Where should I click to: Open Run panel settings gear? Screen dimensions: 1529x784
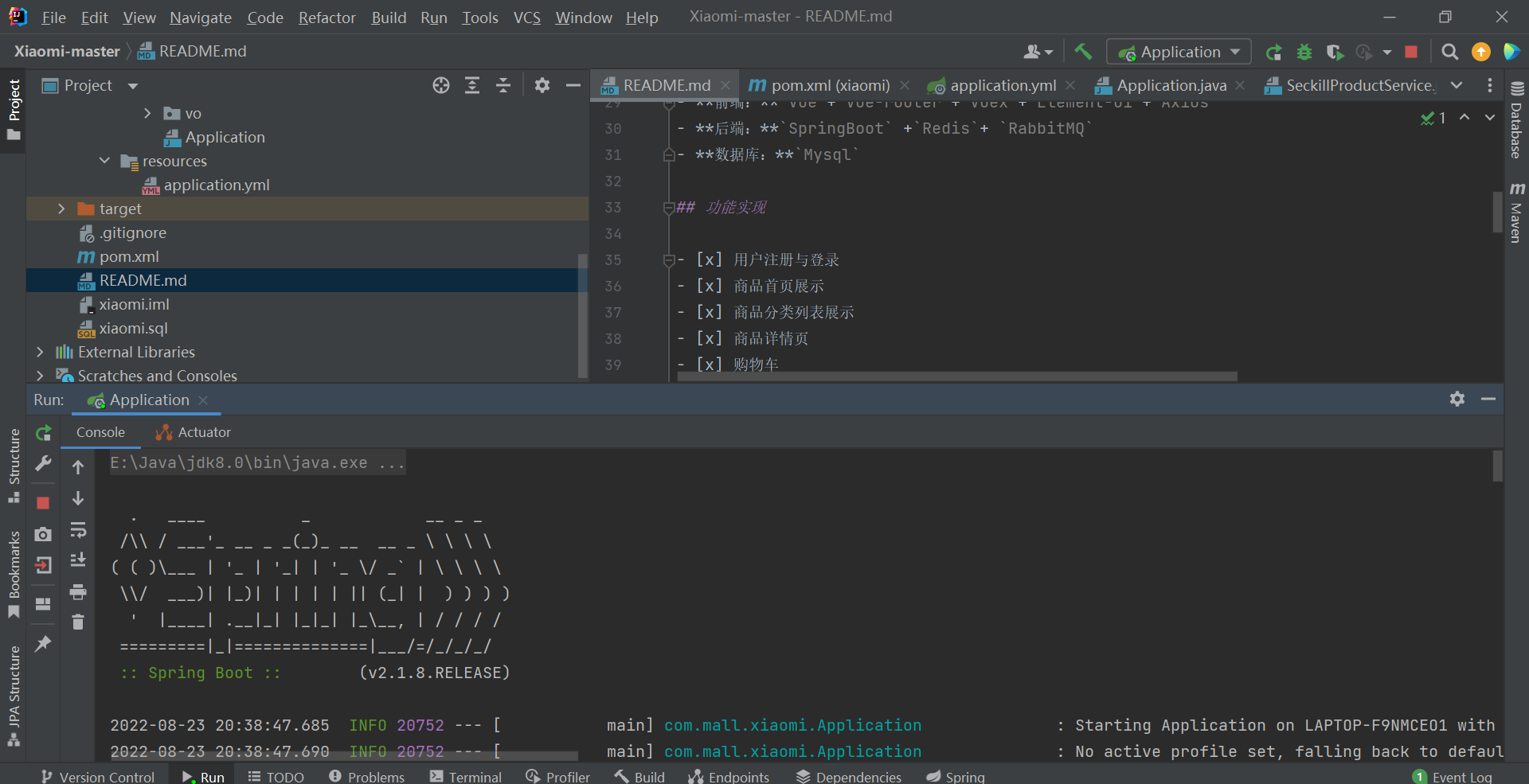click(x=1457, y=399)
